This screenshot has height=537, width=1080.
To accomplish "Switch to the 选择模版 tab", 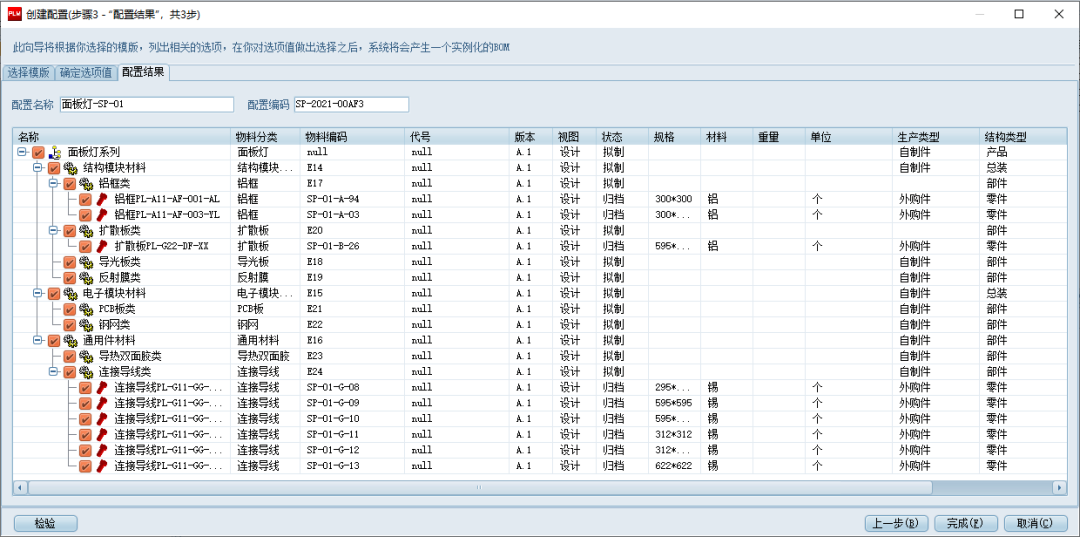I will 28,73.
